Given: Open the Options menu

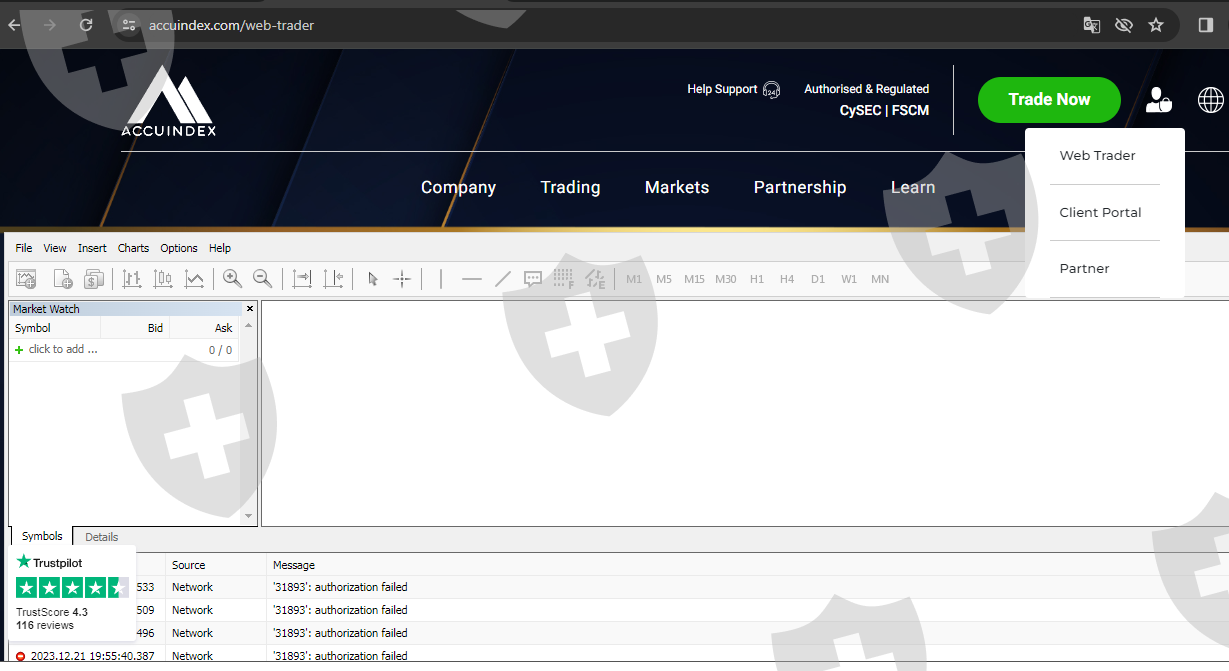Looking at the screenshot, I should 179,248.
